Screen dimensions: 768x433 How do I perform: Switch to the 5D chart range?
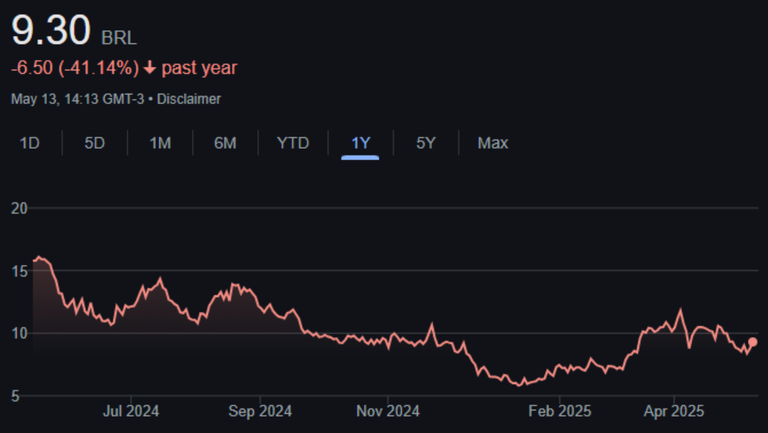[94, 143]
